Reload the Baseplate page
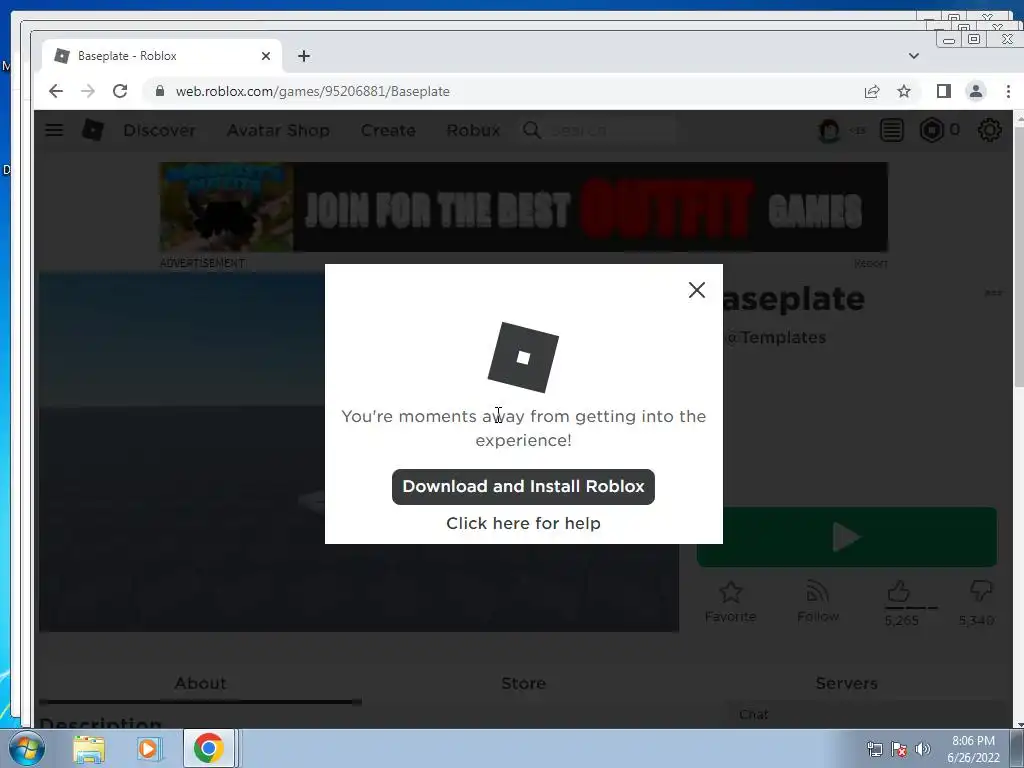 click(x=120, y=91)
